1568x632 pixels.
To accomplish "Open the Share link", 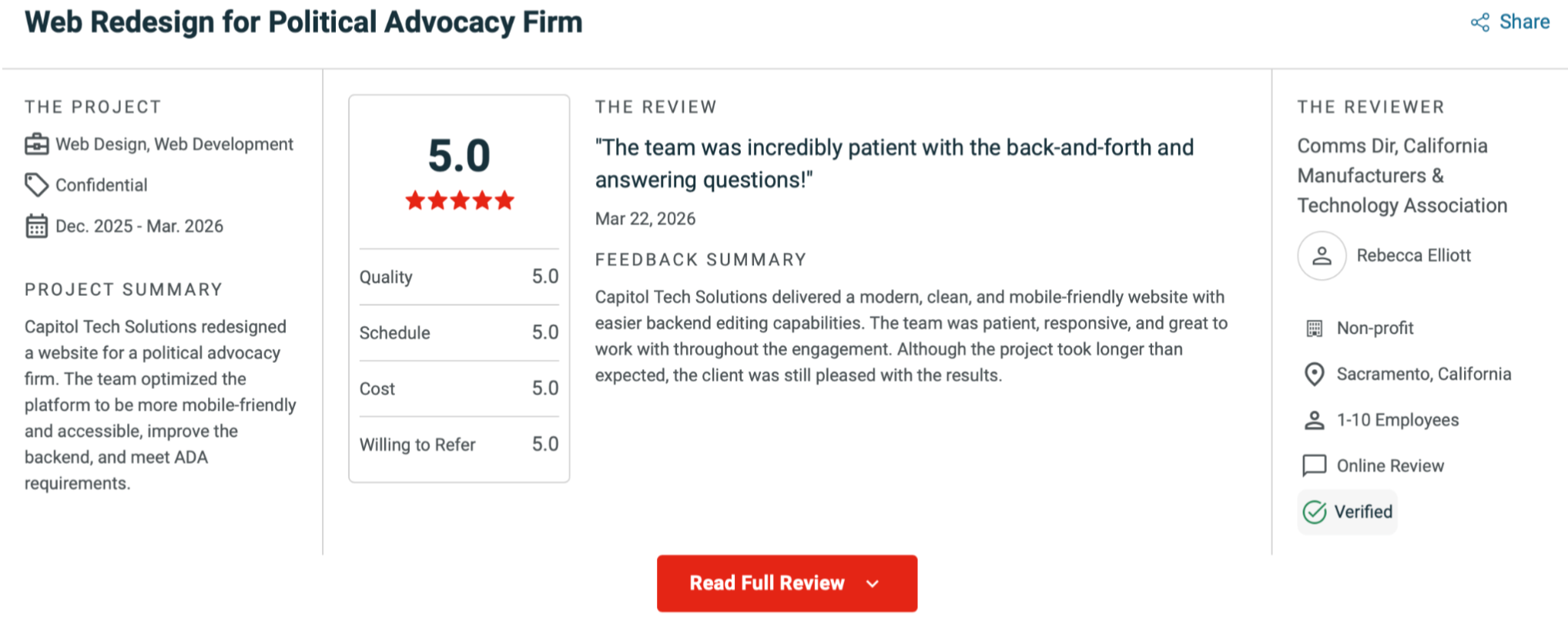I will pyautogui.click(x=1524, y=22).
